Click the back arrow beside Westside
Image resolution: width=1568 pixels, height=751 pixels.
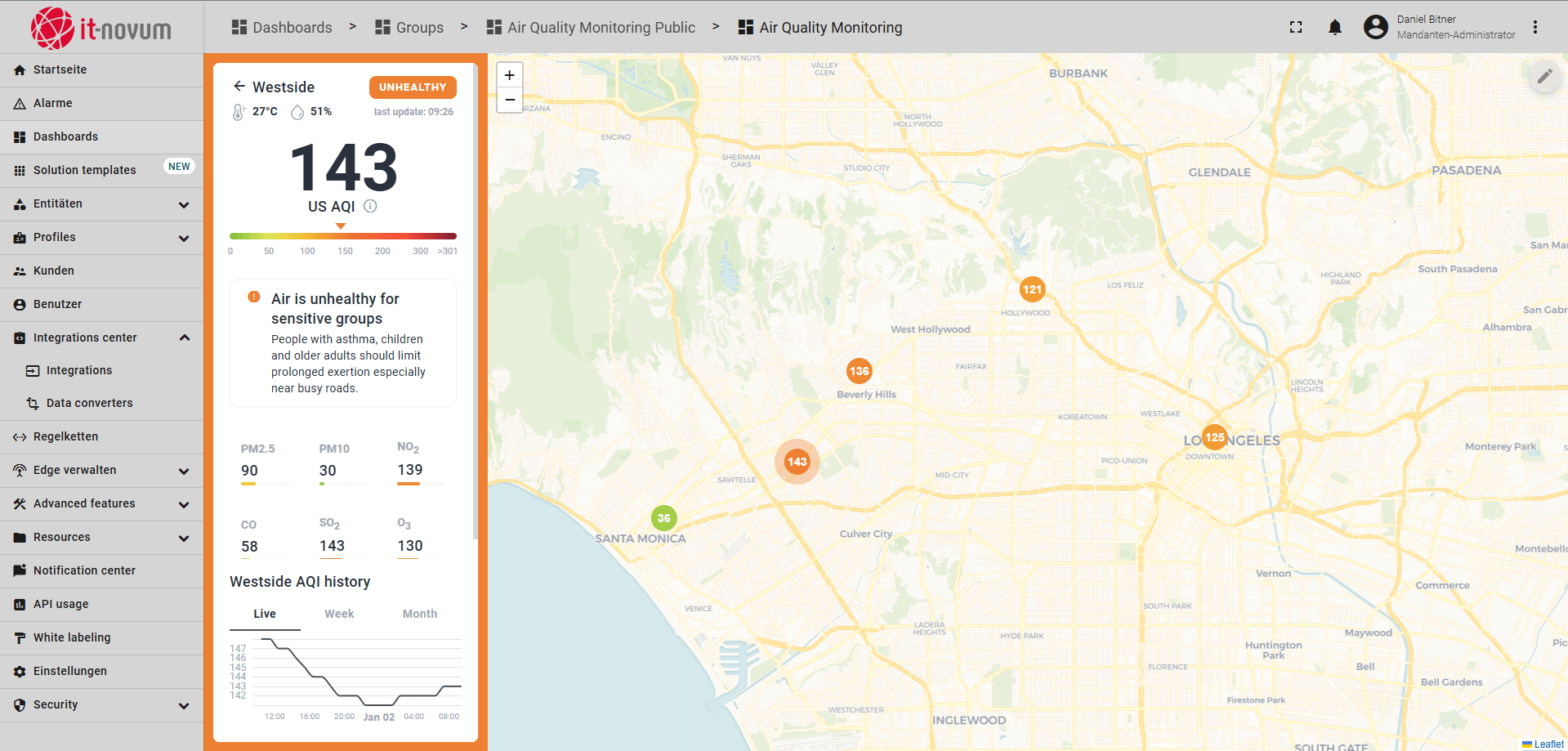pyautogui.click(x=239, y=87)
